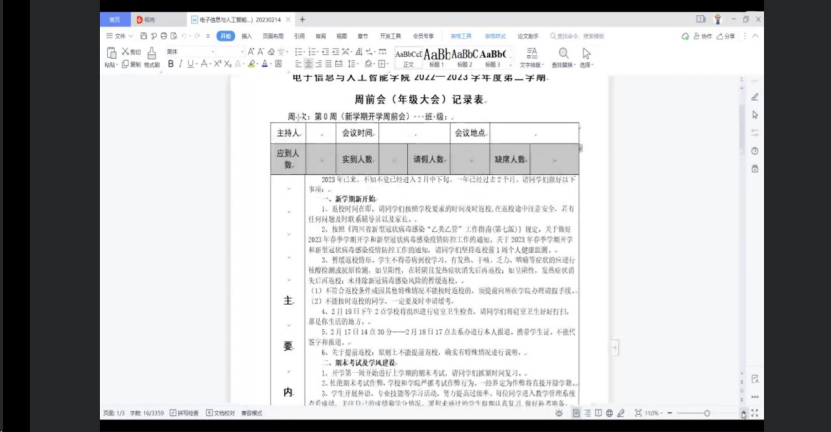Open the Insert ribbon tab

tap(247, 36)
